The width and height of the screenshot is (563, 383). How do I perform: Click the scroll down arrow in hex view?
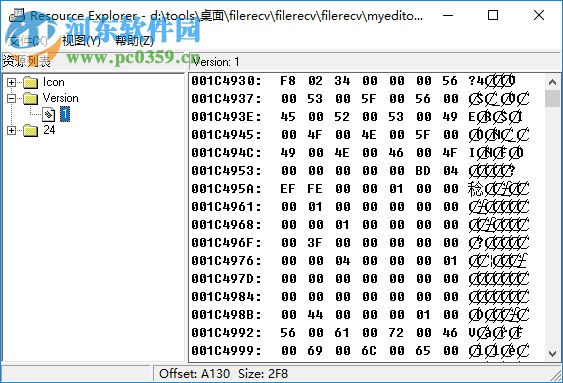pos(553,354)
